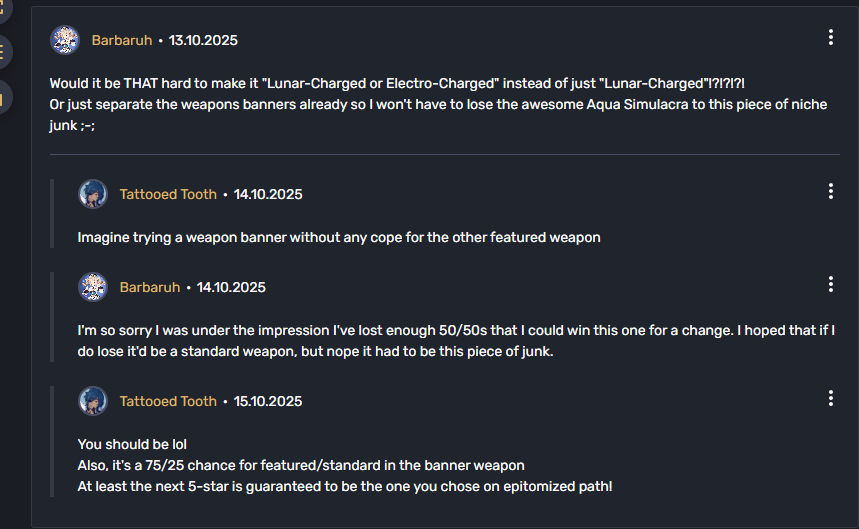The width and height of the screenshot is (859, 529).
Task: Click the Tattooed Tooth username on the 15.10.2025 reply
Action: [168, 401]
